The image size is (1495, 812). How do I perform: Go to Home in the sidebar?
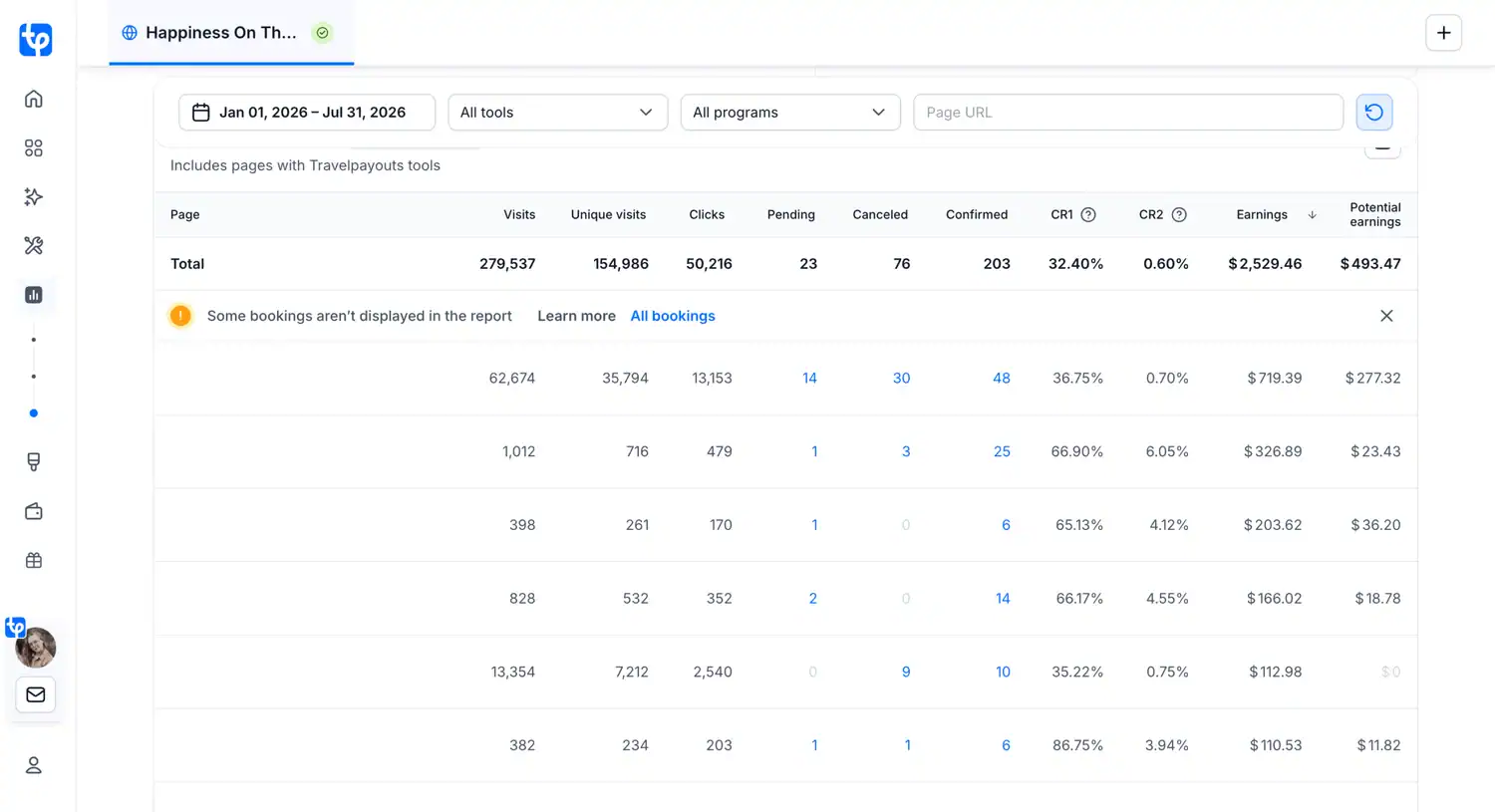pos(34,99)
